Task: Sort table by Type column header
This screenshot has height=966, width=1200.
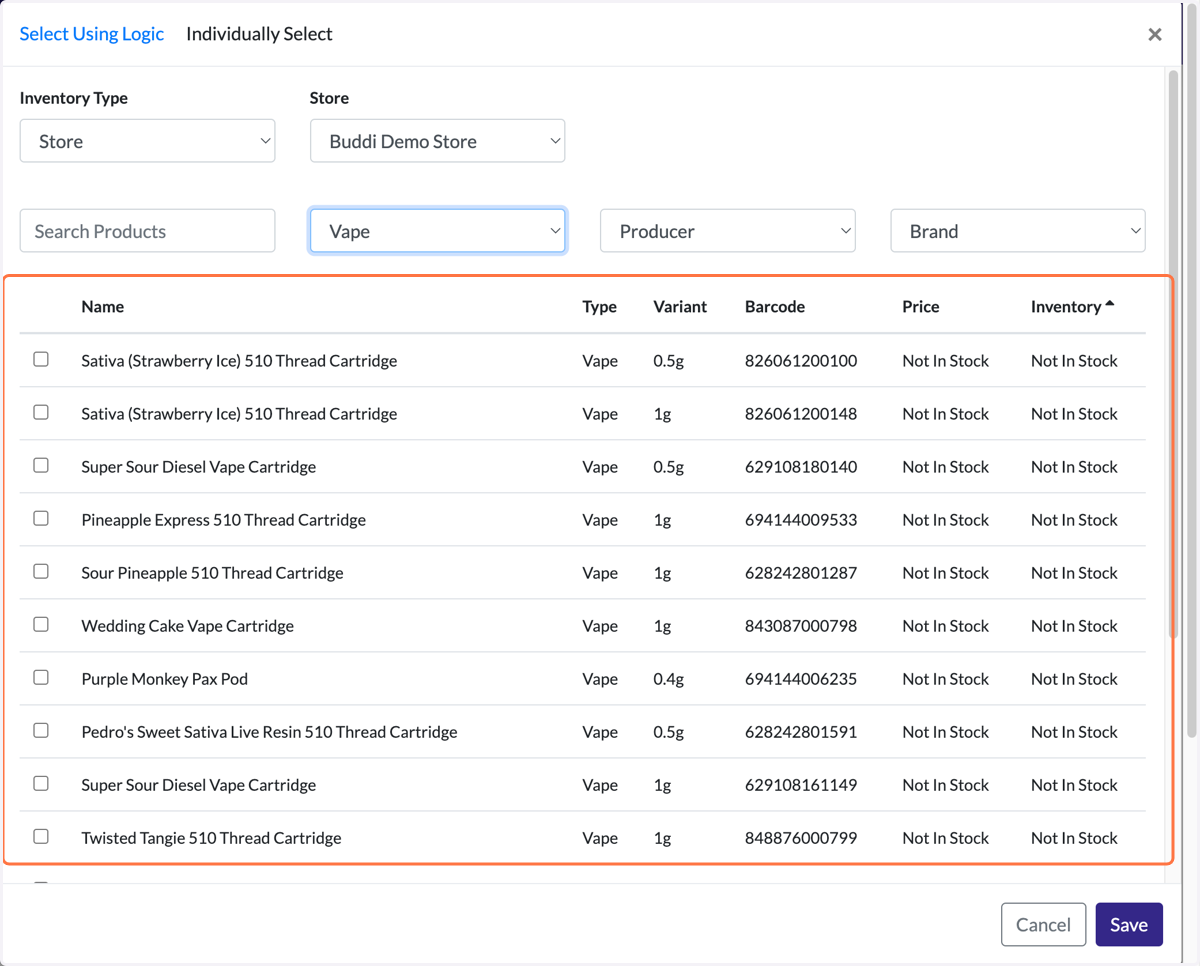Action: pos(599,307)
